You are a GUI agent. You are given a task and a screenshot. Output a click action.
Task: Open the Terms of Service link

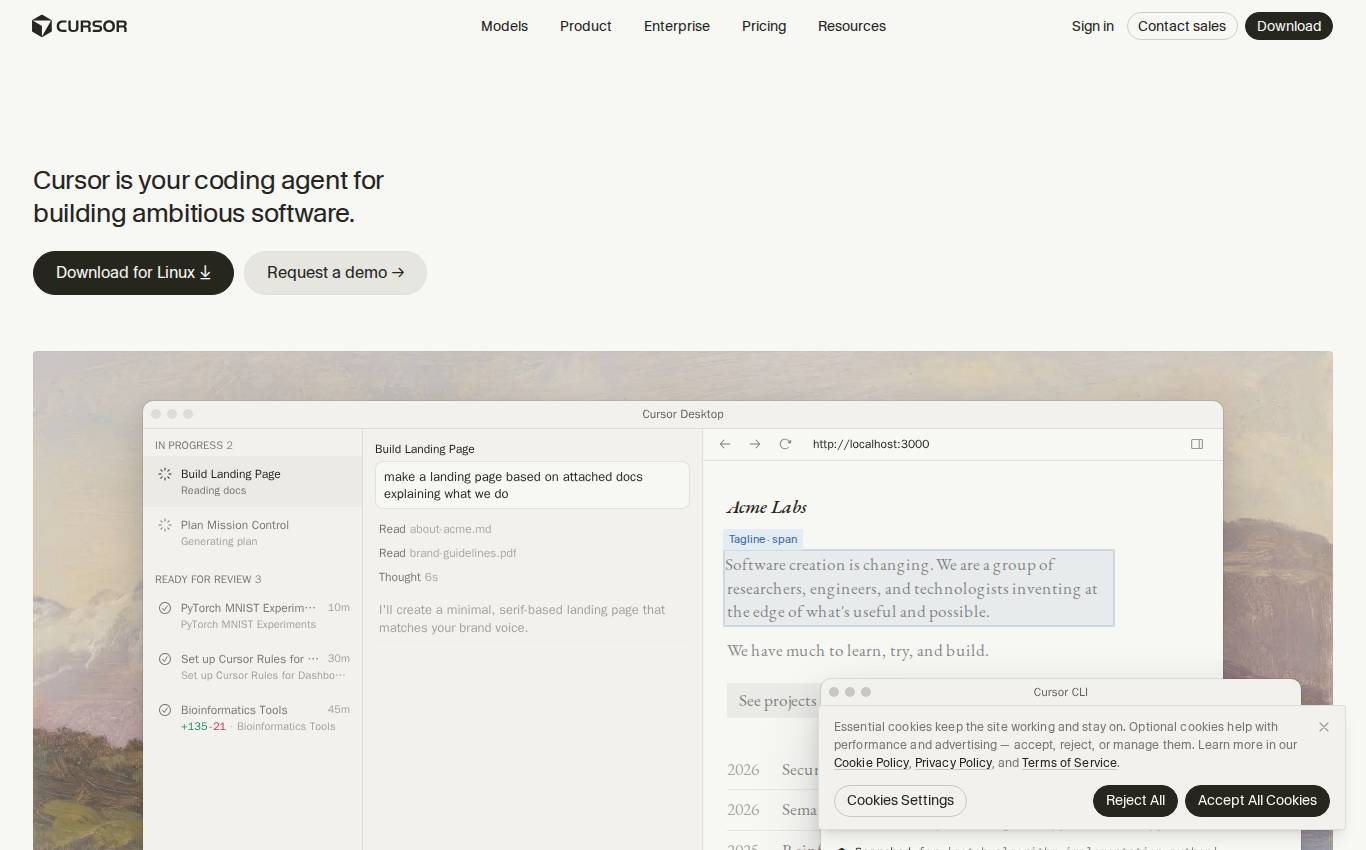pos(1069,763)
